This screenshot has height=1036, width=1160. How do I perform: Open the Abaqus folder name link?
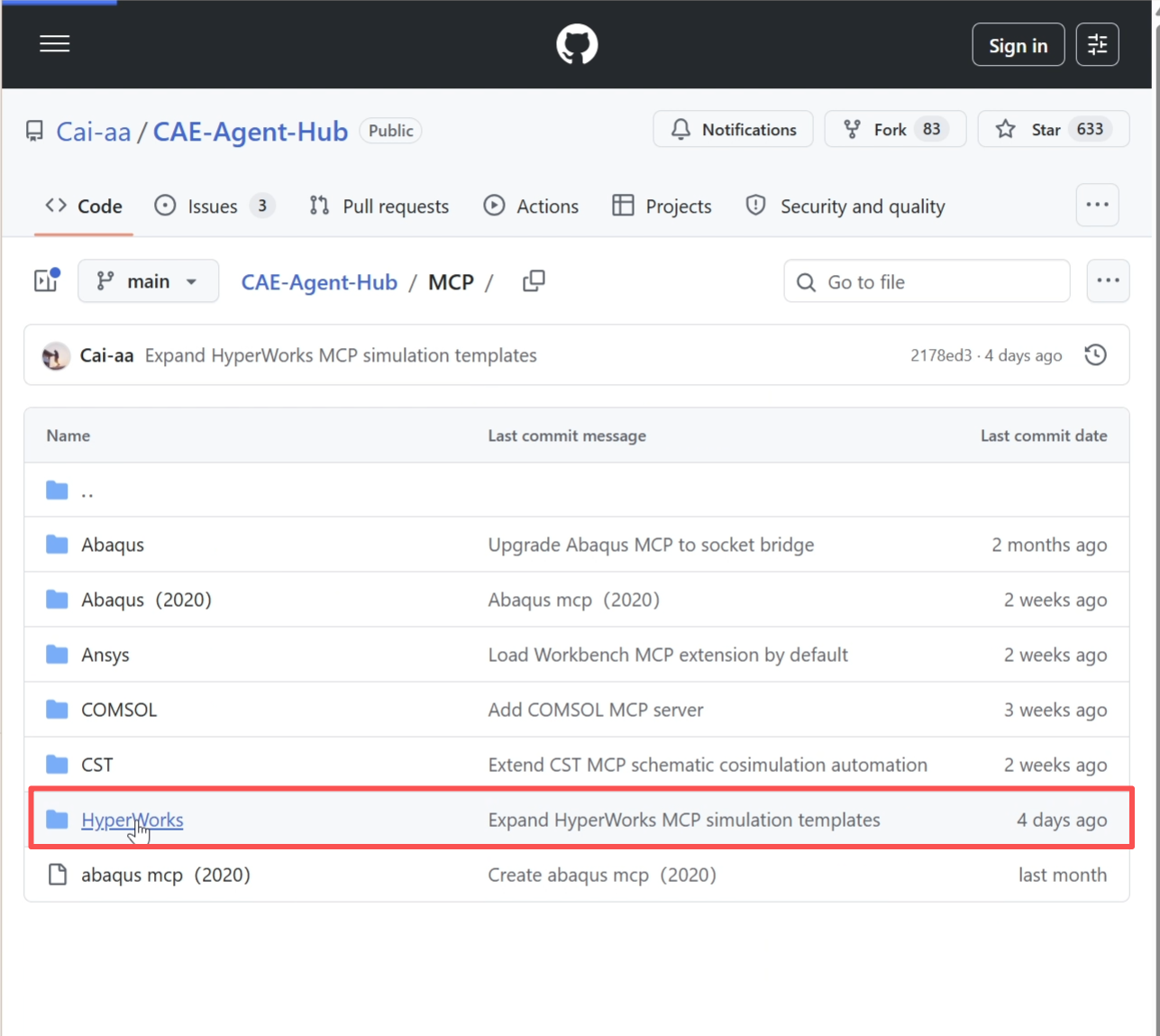click(x=113, y=545)
